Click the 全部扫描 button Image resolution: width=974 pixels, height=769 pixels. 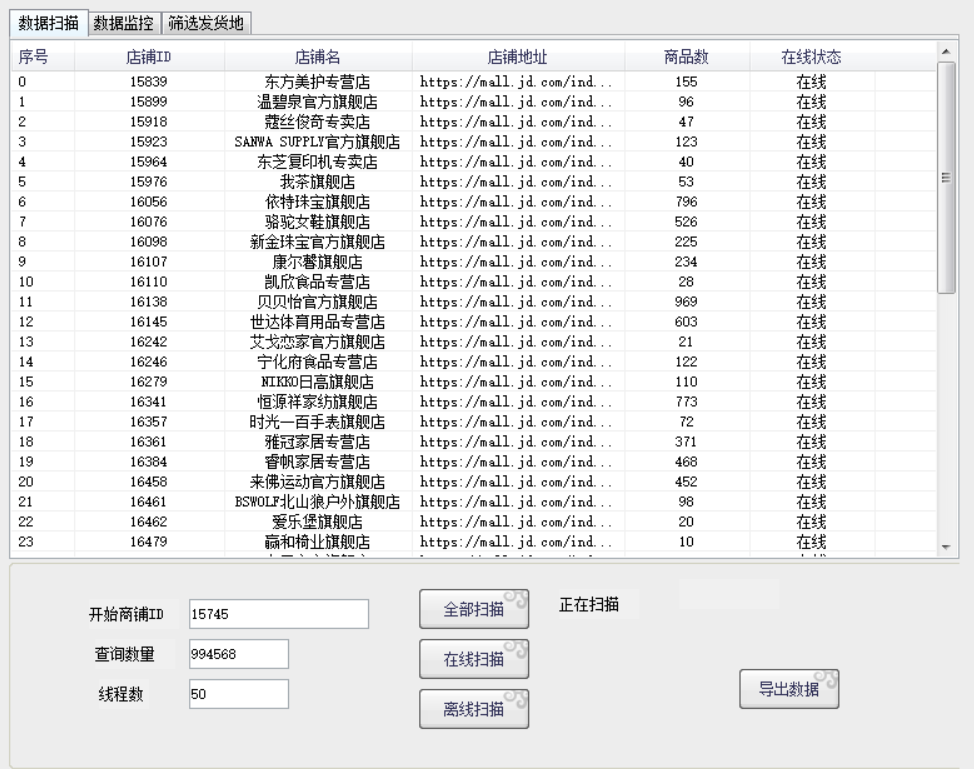(473, 611)
